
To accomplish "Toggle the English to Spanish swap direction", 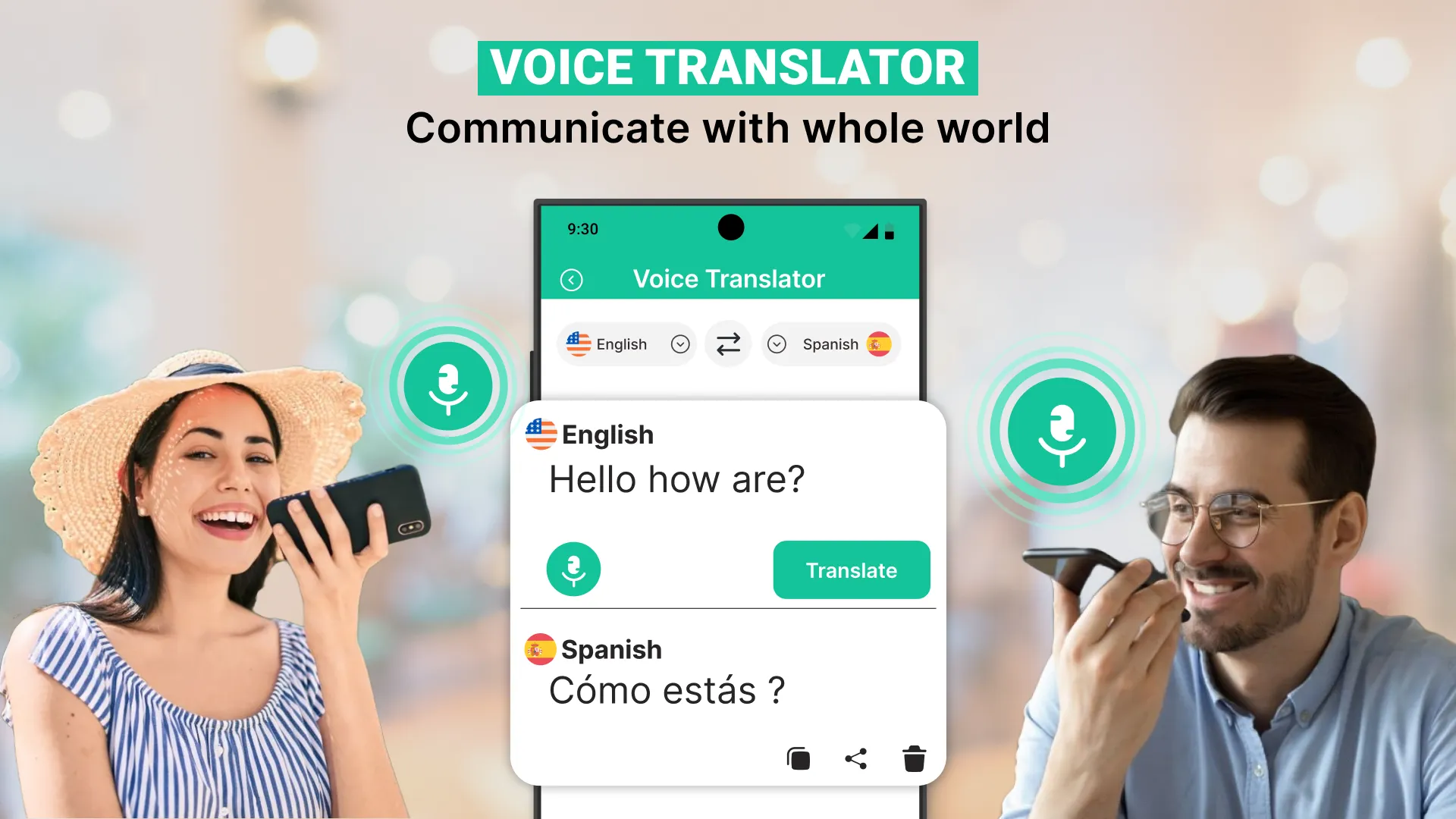I will point(727,344).
